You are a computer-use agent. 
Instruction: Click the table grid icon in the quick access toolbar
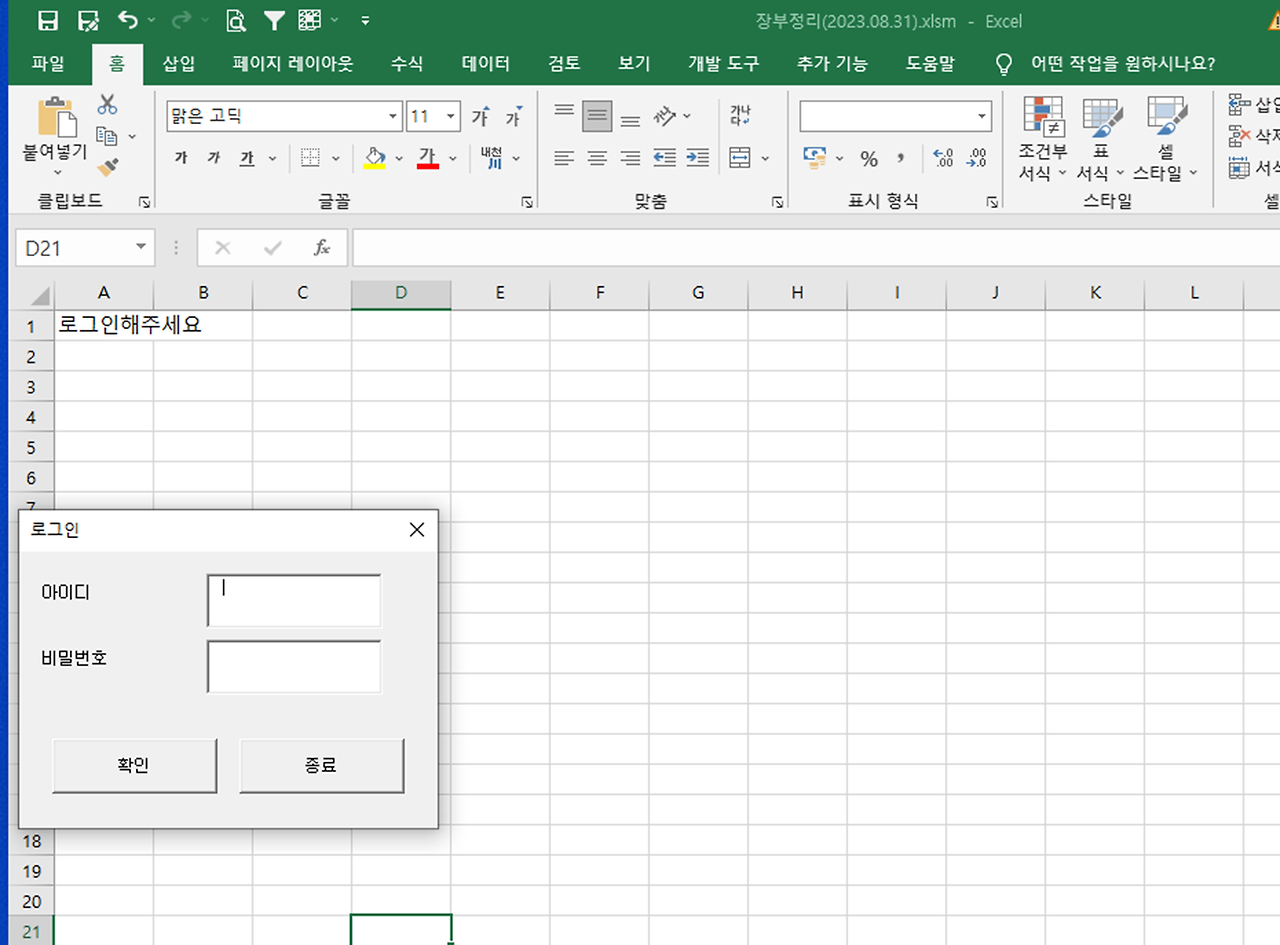click(310, 20)
